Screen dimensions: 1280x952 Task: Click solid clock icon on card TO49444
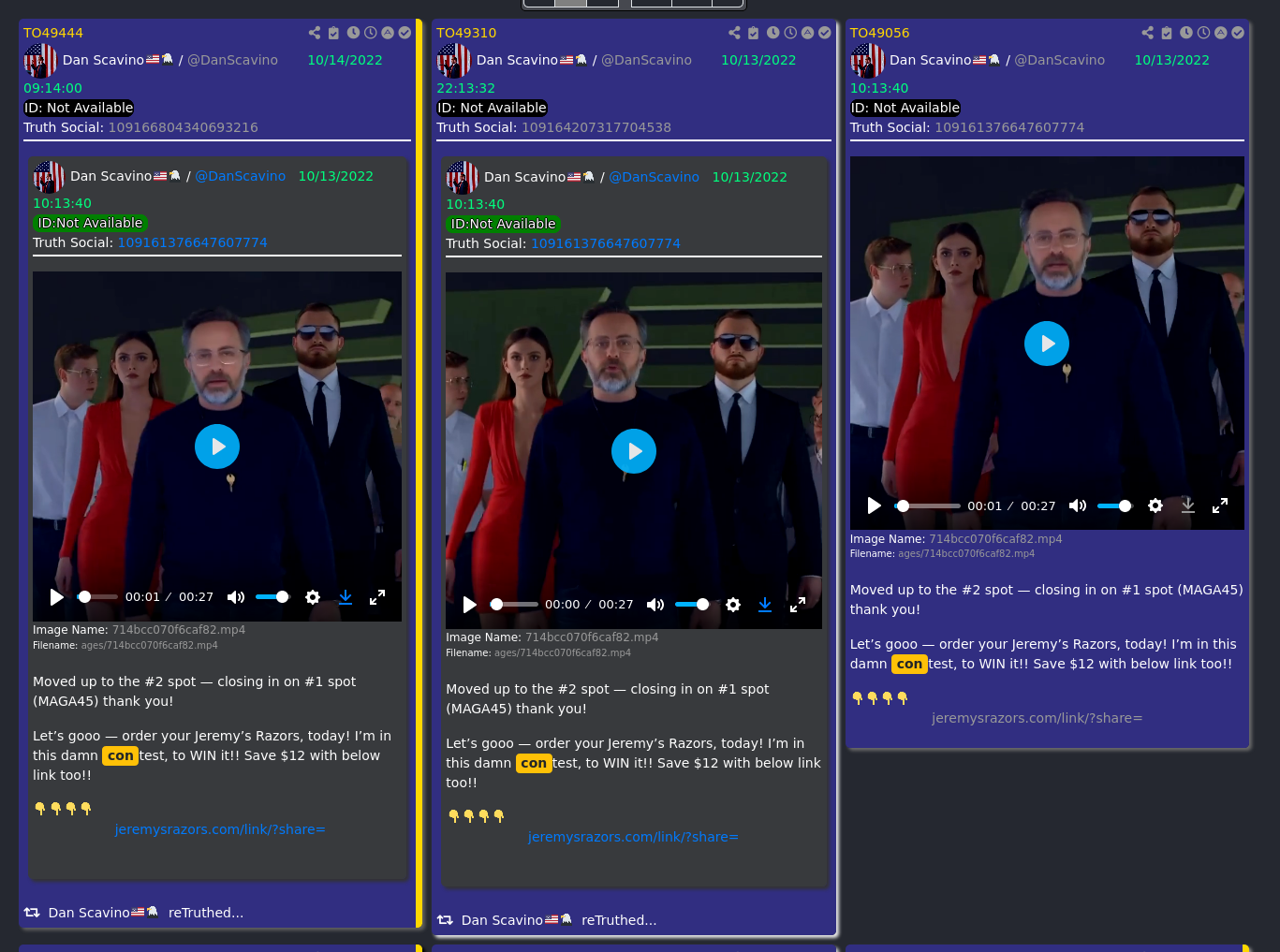click(x=353, y=33)
